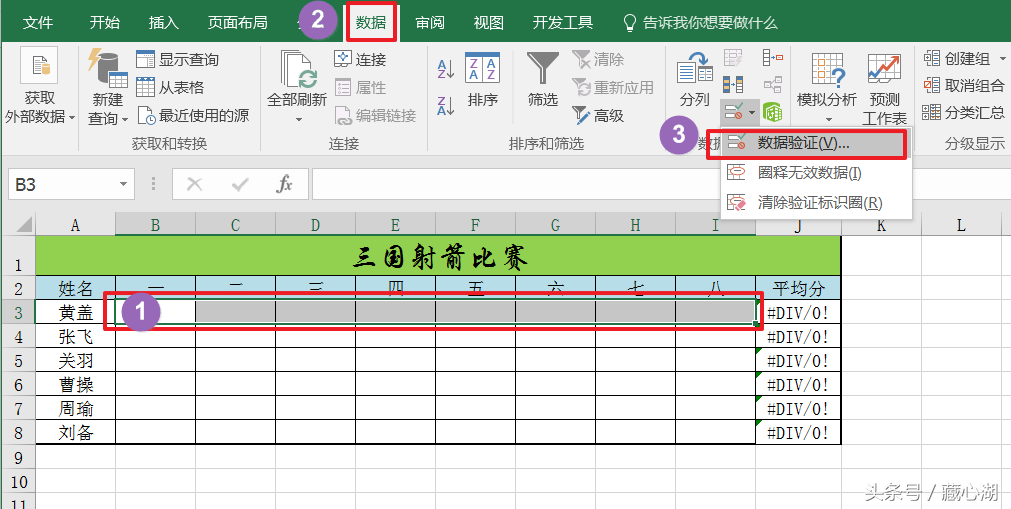Switch to the 开发工具 tab

click(x=563, y=23)
